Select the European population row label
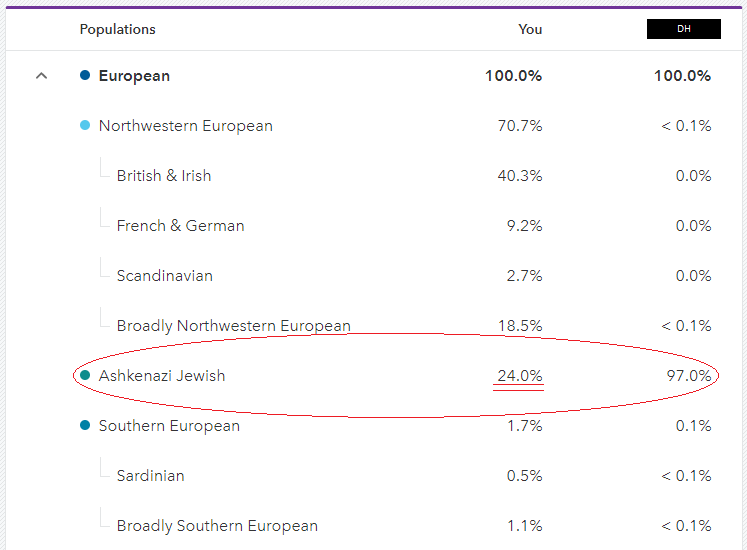 click(134, 76)
